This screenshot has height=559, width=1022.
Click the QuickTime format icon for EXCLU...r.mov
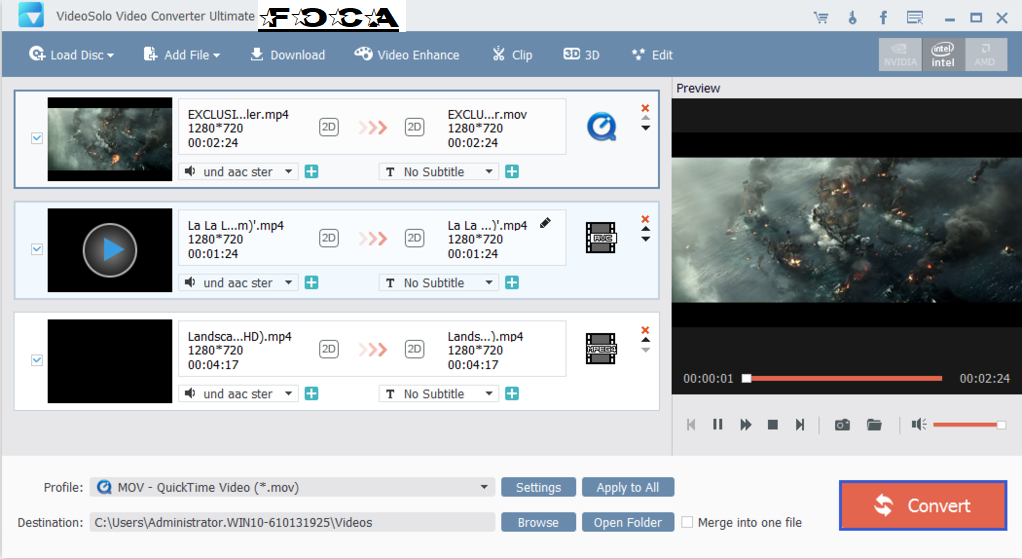[x=601, y=126]
